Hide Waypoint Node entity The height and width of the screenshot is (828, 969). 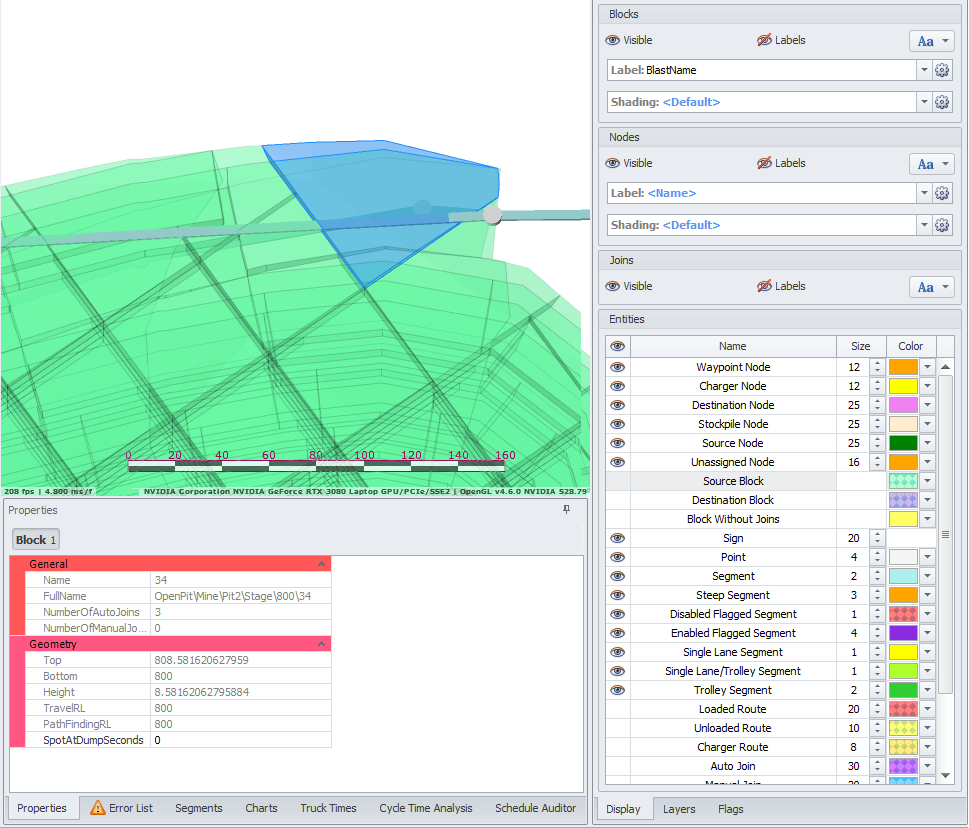pos(618,367)
